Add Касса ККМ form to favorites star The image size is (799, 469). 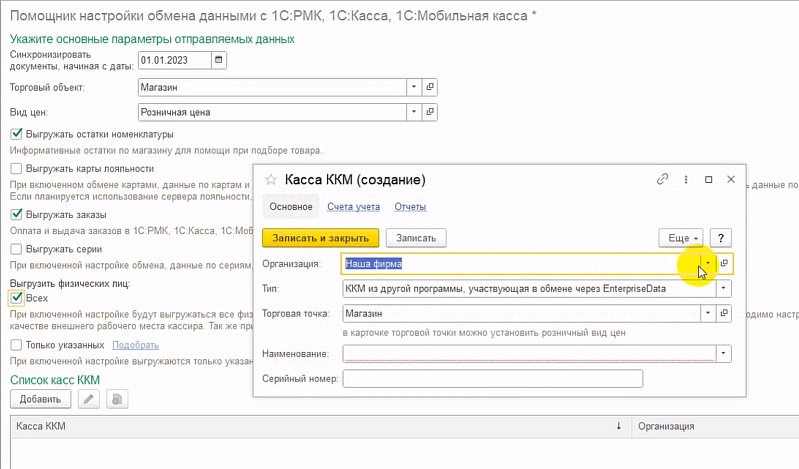click(x=271, y=179)
